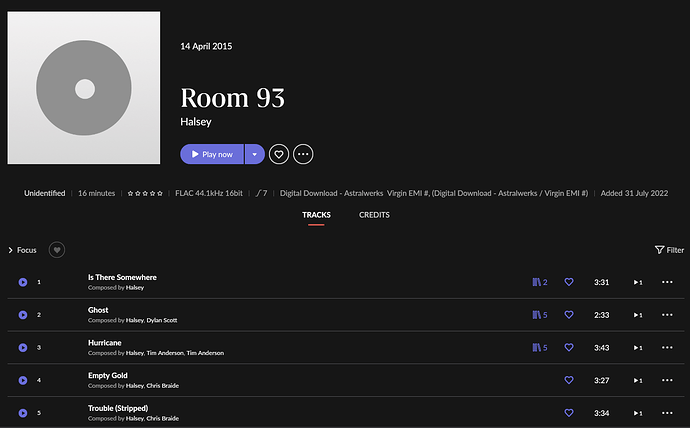Select the Hurricane track title
Viewport: 690px width, 428px height.
pos(105,343)
